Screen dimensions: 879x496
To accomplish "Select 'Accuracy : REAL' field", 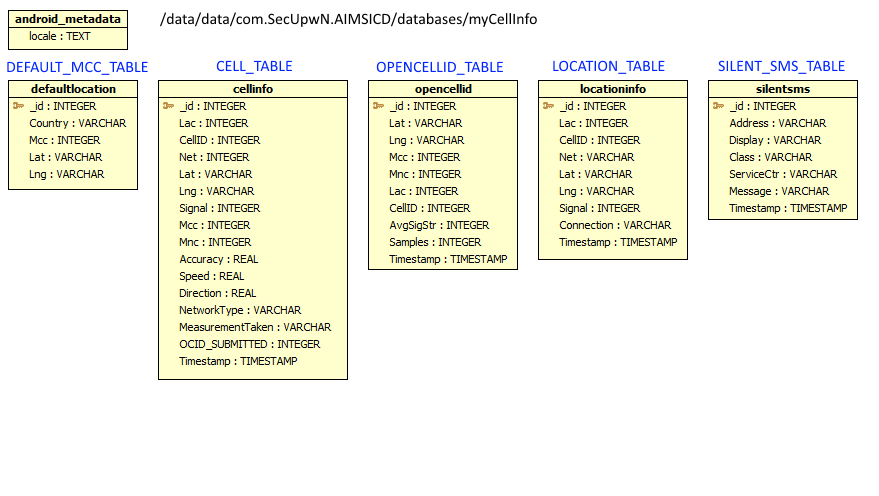I will coord(219,259).
